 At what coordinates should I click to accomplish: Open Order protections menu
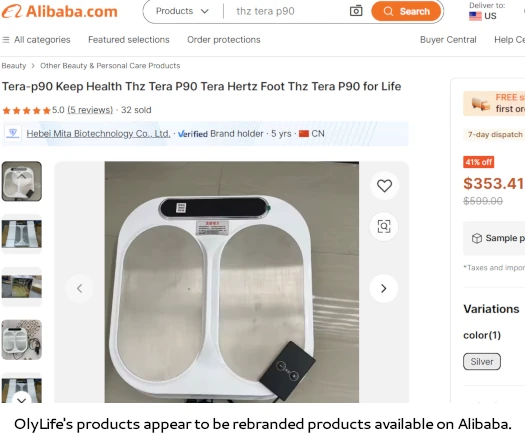coord(224,40)
